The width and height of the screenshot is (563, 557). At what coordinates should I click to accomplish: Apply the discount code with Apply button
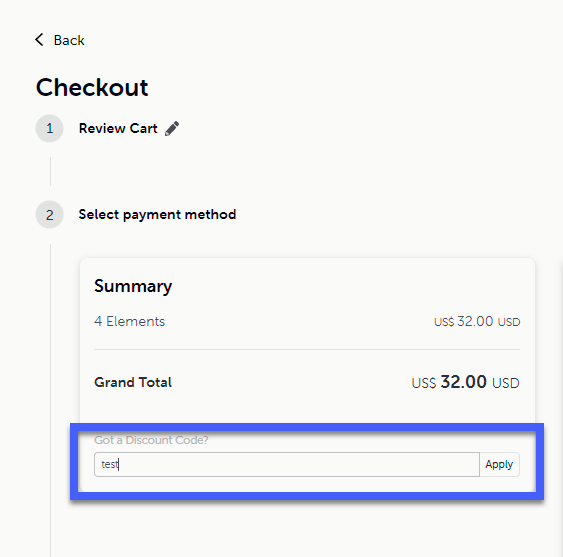click(499, 464)
